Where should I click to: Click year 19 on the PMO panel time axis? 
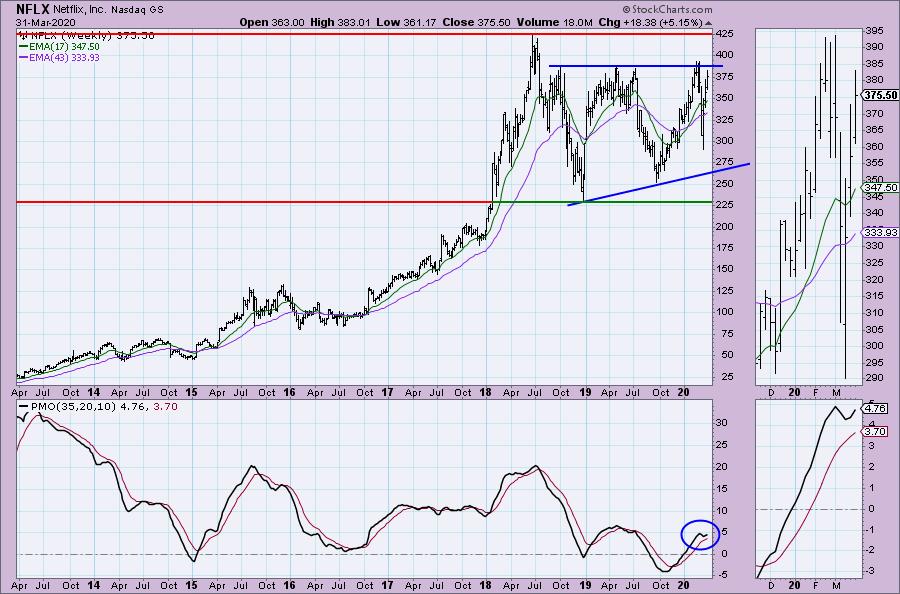pos(584,585)
